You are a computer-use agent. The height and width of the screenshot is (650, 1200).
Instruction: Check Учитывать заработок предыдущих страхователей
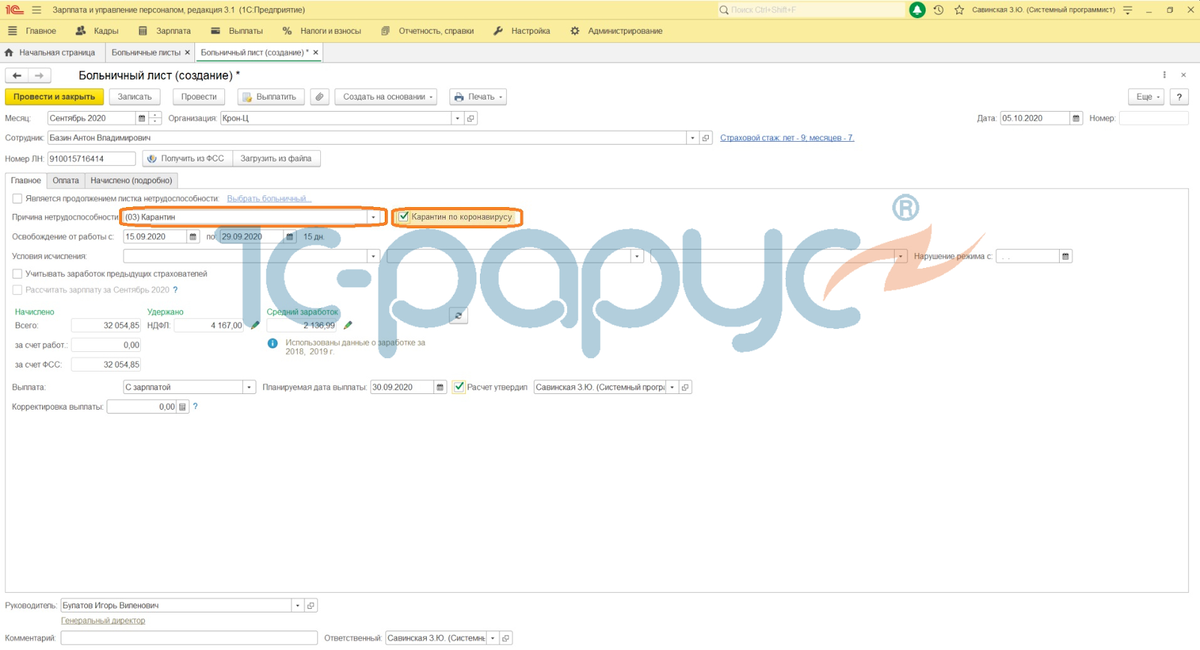[x=17, y=274]
